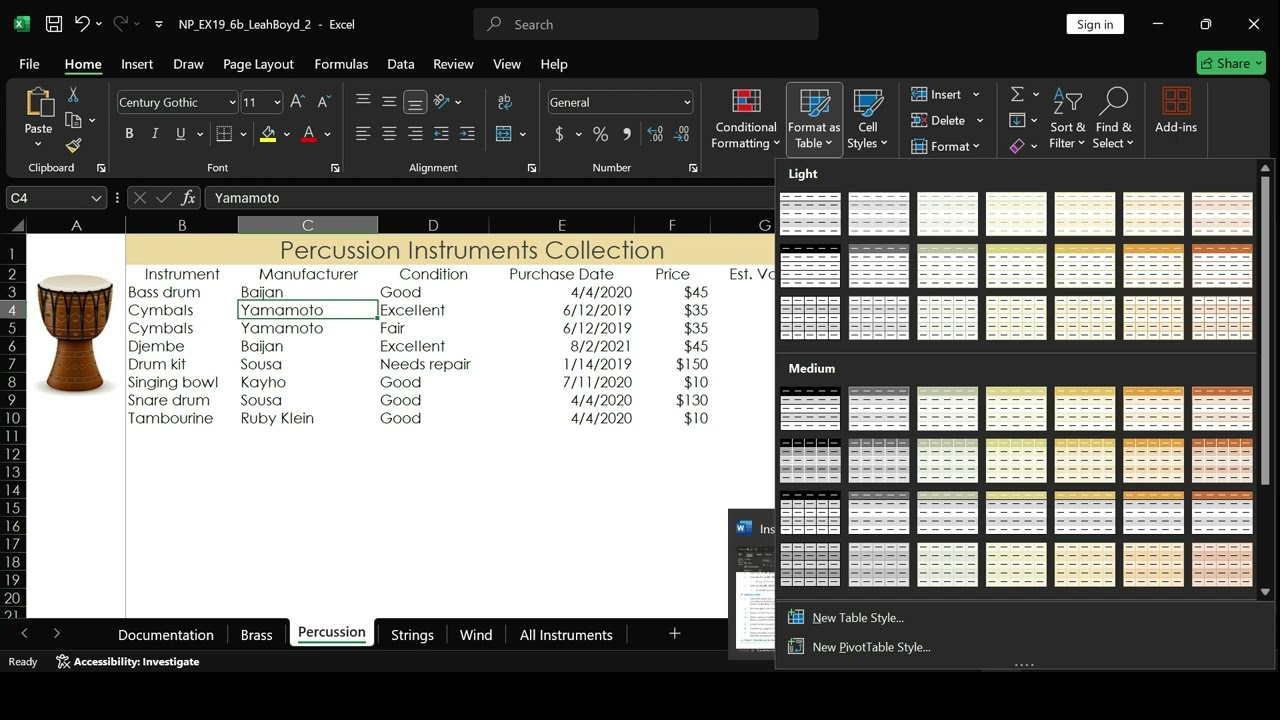This screenshot has height=720, width=1280.
Task: Click the Sign in button
Action: [1095, 24]
